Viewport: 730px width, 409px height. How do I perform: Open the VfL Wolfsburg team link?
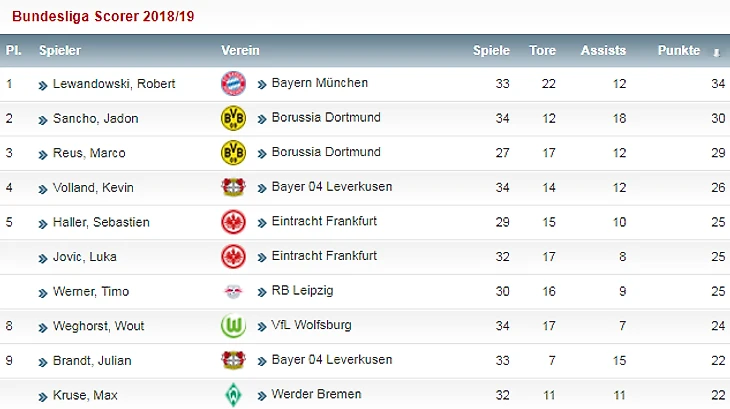tap(311, 325)
